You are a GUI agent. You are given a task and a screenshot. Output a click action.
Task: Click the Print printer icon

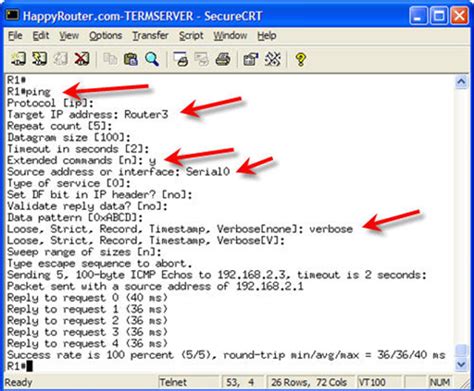(223, 59)
